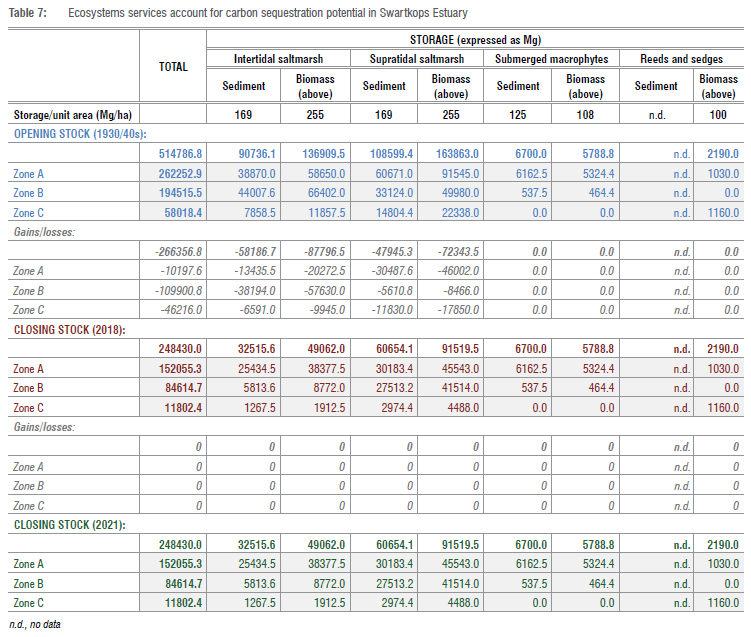The image size is (751, 637).
Task: Select the Submerged macrophytes column header
Action: [x=551, y=59]
